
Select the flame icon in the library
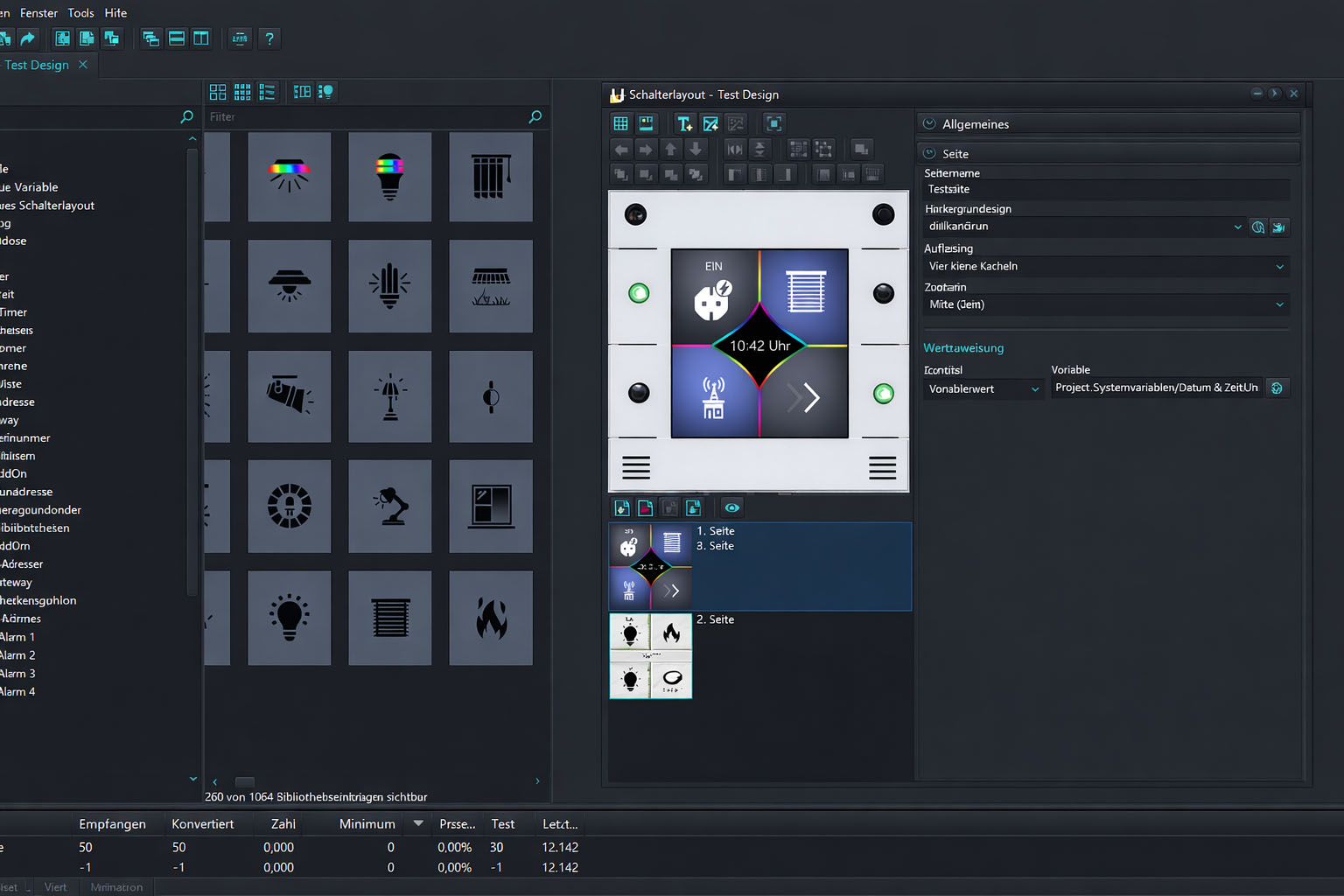point(491,618)
